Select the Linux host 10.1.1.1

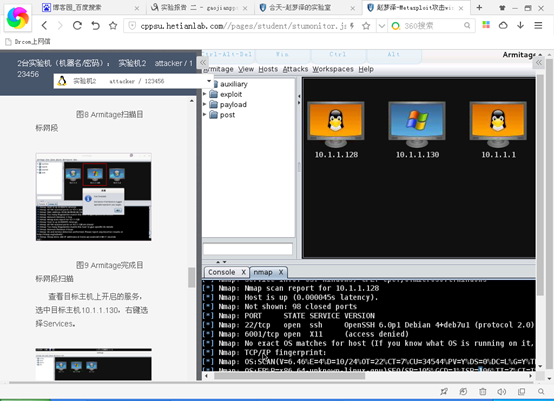498,130
